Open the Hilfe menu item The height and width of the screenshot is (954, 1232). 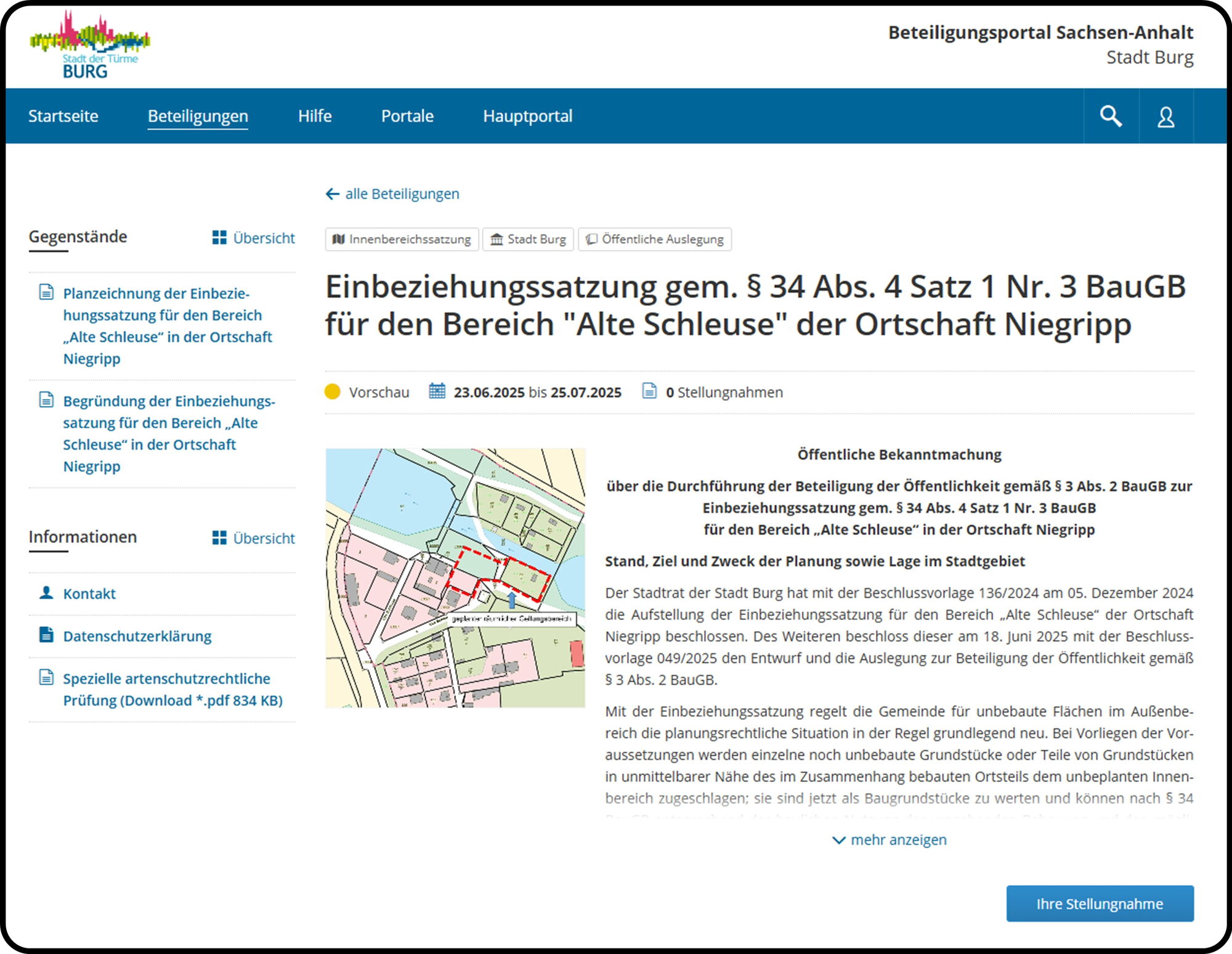click(315, 116)
